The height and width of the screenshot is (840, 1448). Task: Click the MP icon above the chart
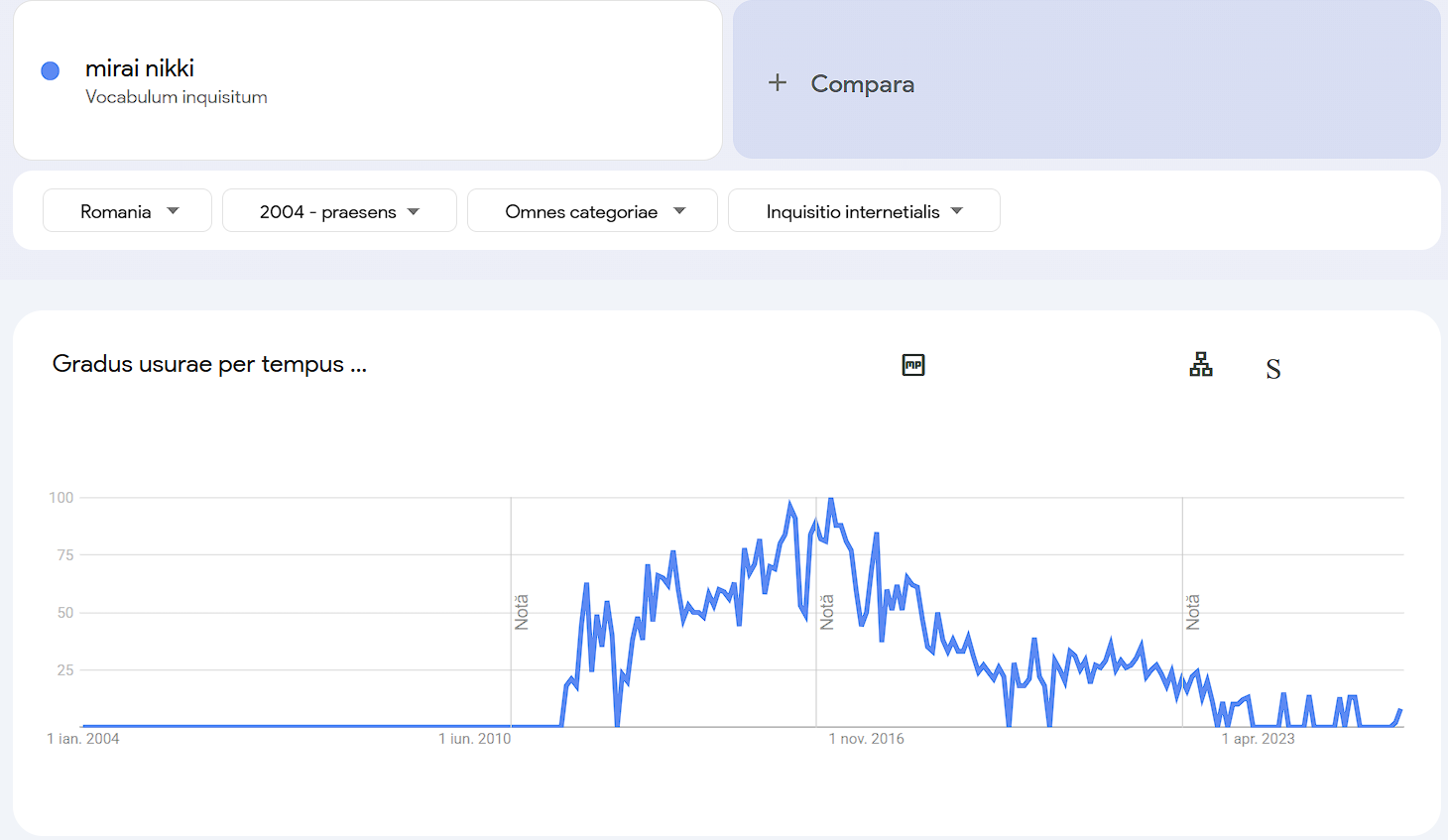[913, 365]
